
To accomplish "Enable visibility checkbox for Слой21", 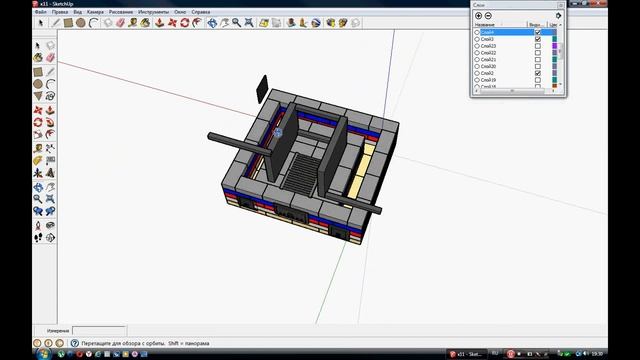I will click(538, 60).
